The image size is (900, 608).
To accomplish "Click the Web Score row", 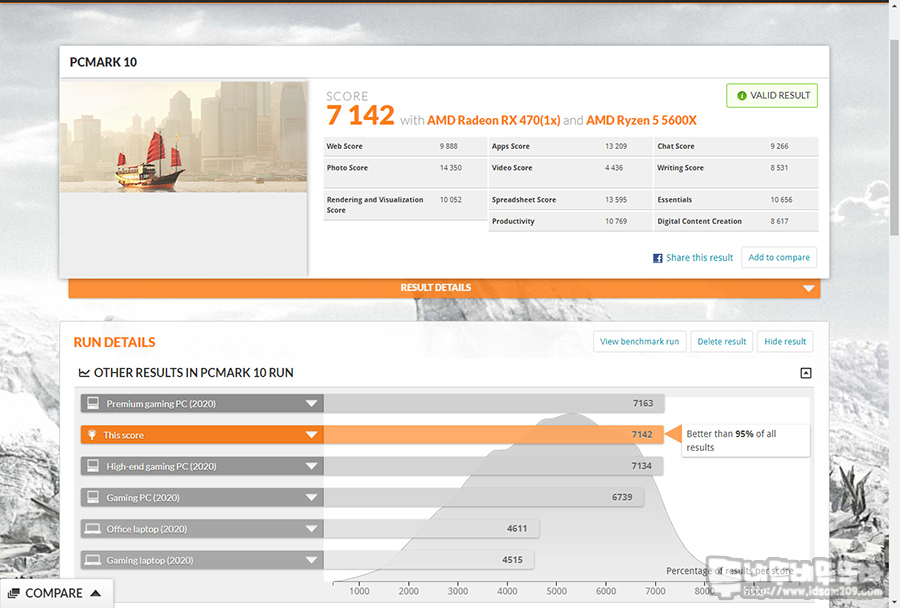I will coord(405,146).
